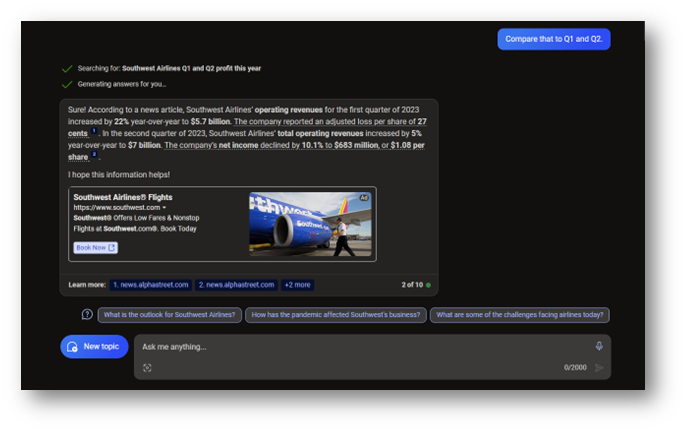Viewport: 687px width, 431px height.
Task: Open the Southwest airplane ad image
Action: tap(310, 224)
